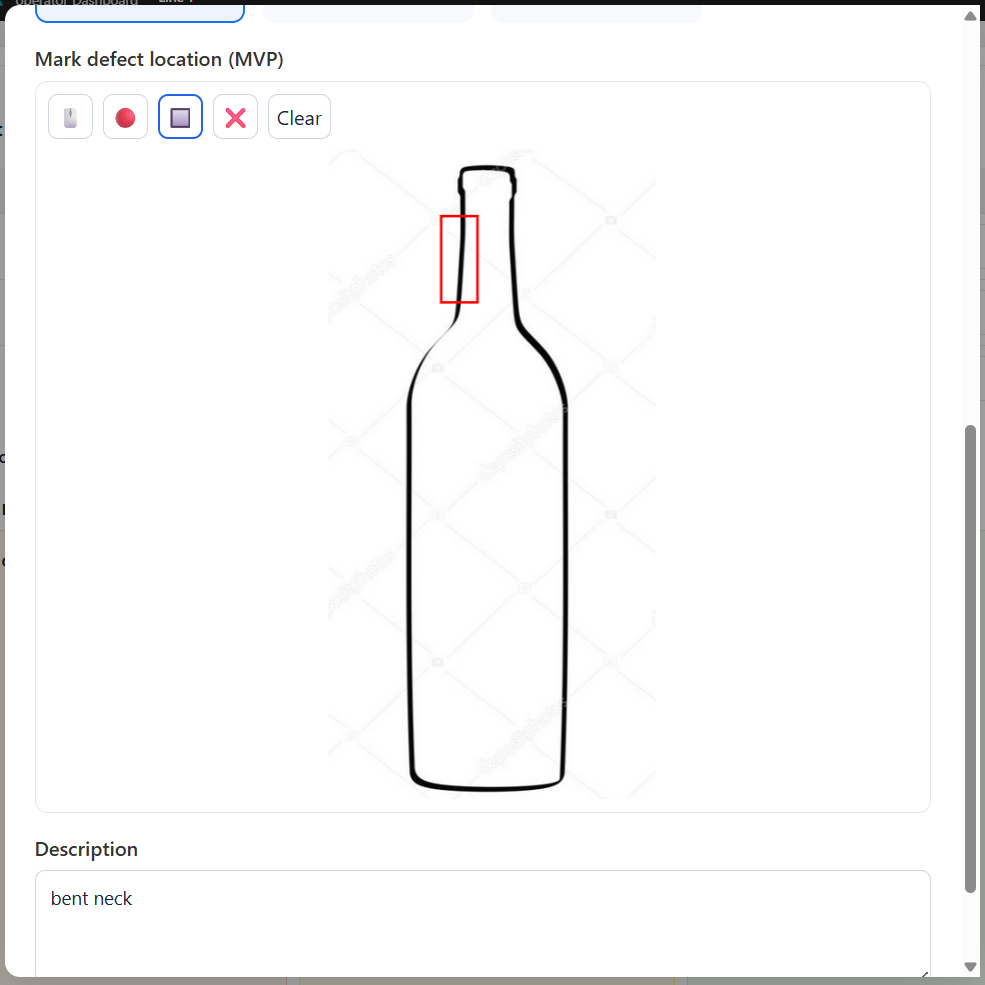Click the 'bent neck' description text
Viewport: 985px width, 985px height.
pyautogui.click(x=91, y=898)
